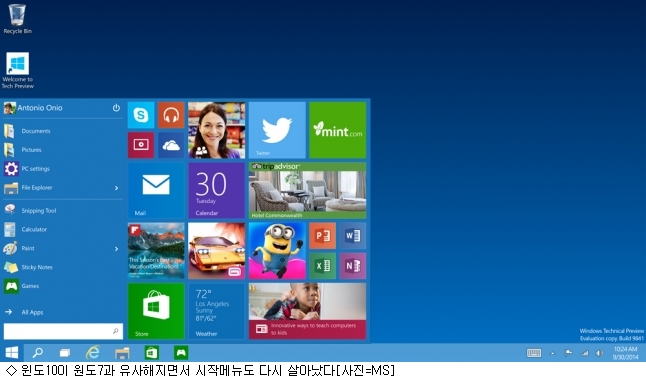Expand the Paint recent files arrow
The width and height of the screenshot is (646, 382).
point(116,248)
